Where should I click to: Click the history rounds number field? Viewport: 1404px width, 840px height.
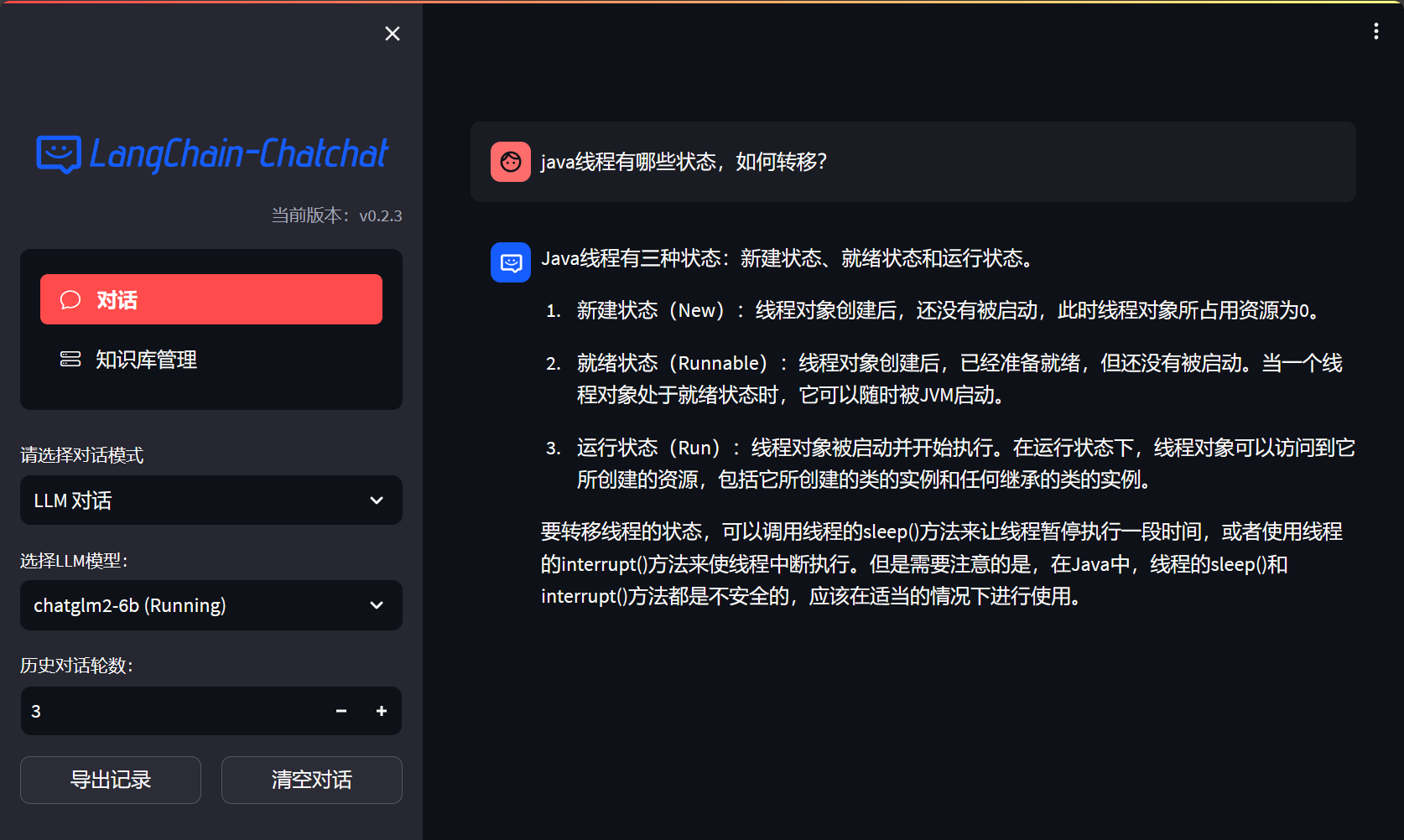tap(168, 711)
